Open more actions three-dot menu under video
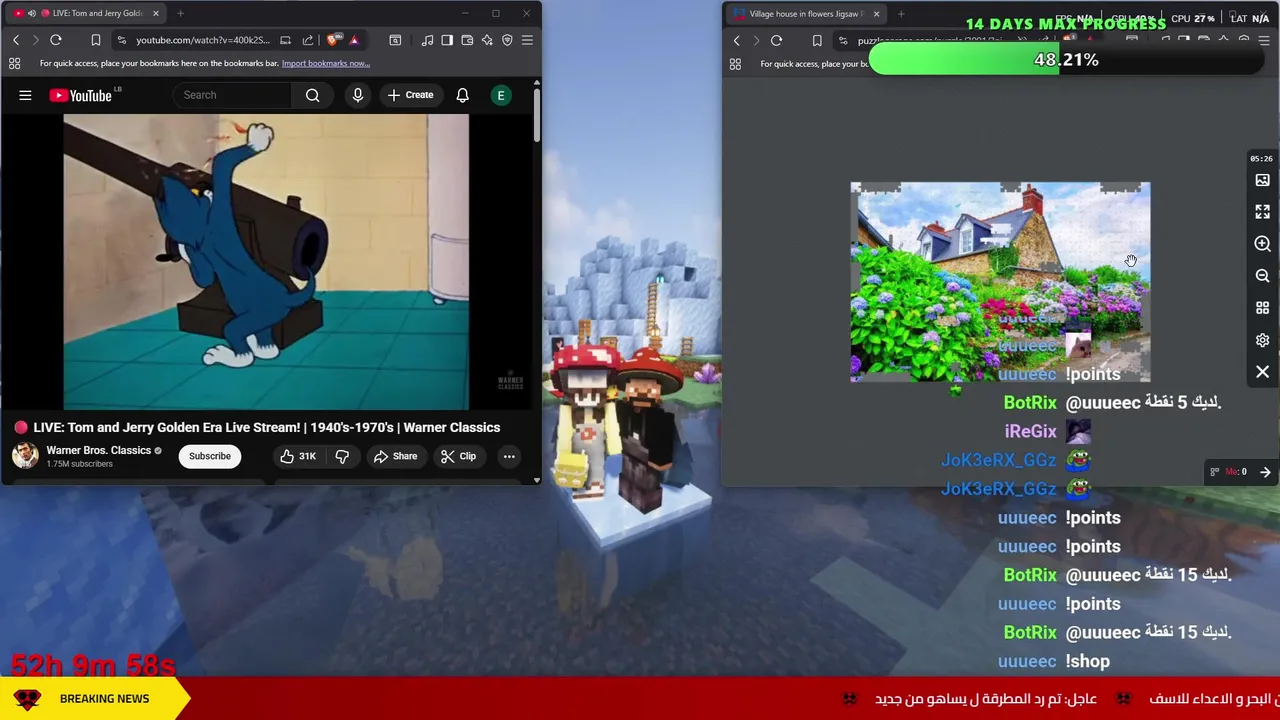 tap(509, 456)
